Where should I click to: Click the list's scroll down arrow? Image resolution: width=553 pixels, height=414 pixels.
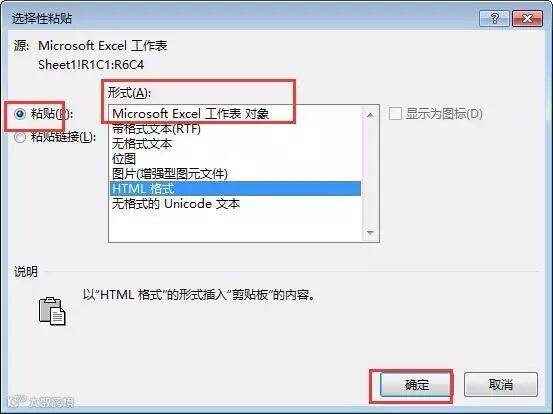(x=370, y=233)
